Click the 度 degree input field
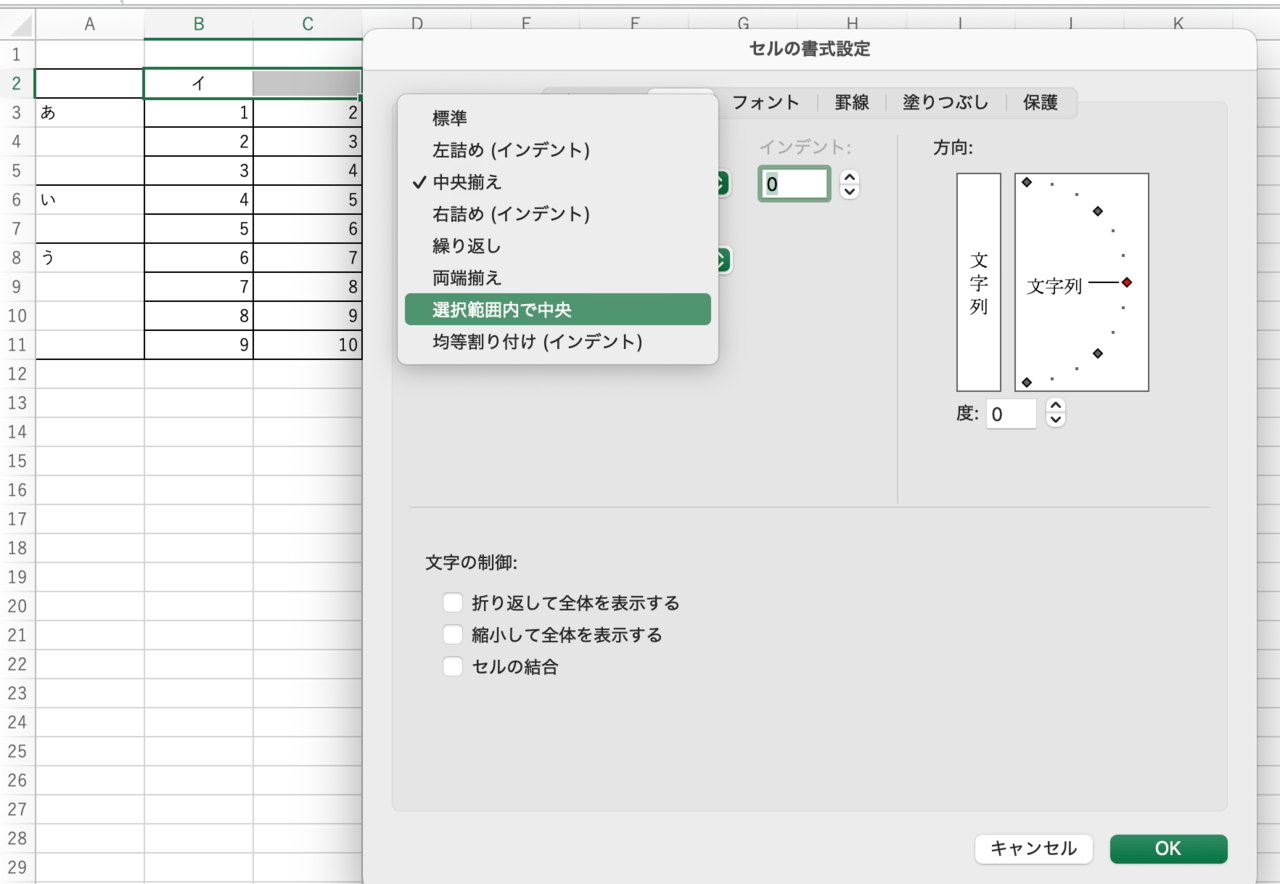Image resolution: width=1280 pixels, height=884 pixels. coord(1010,414)
